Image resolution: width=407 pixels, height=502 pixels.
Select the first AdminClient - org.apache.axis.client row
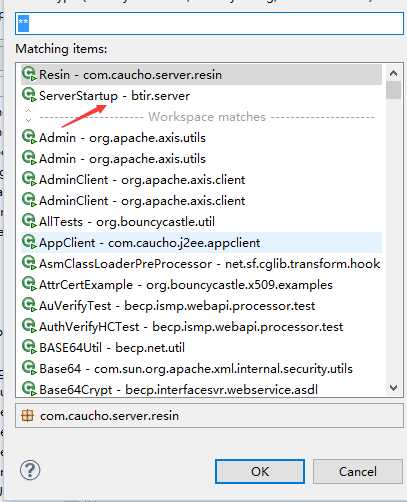(x=201, y=180)
